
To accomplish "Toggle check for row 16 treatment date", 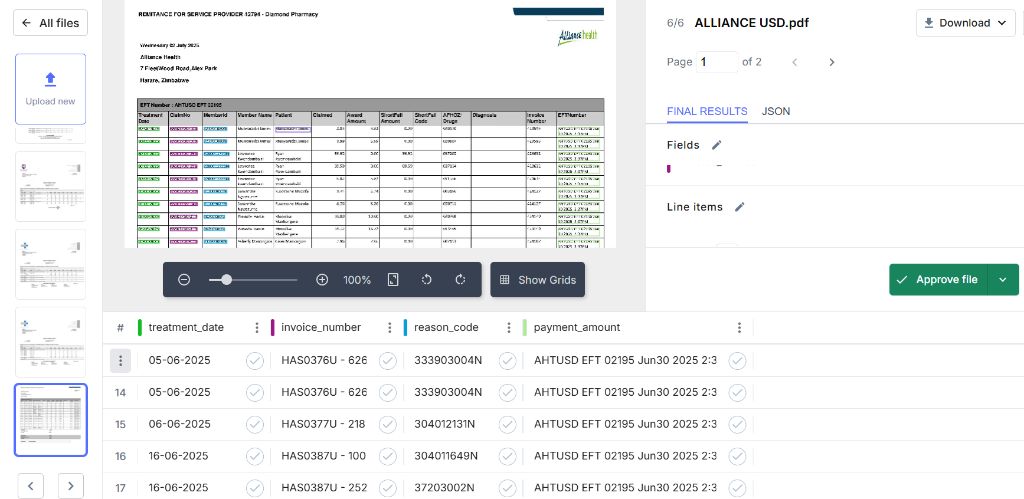I will click(x=255, y=456).
